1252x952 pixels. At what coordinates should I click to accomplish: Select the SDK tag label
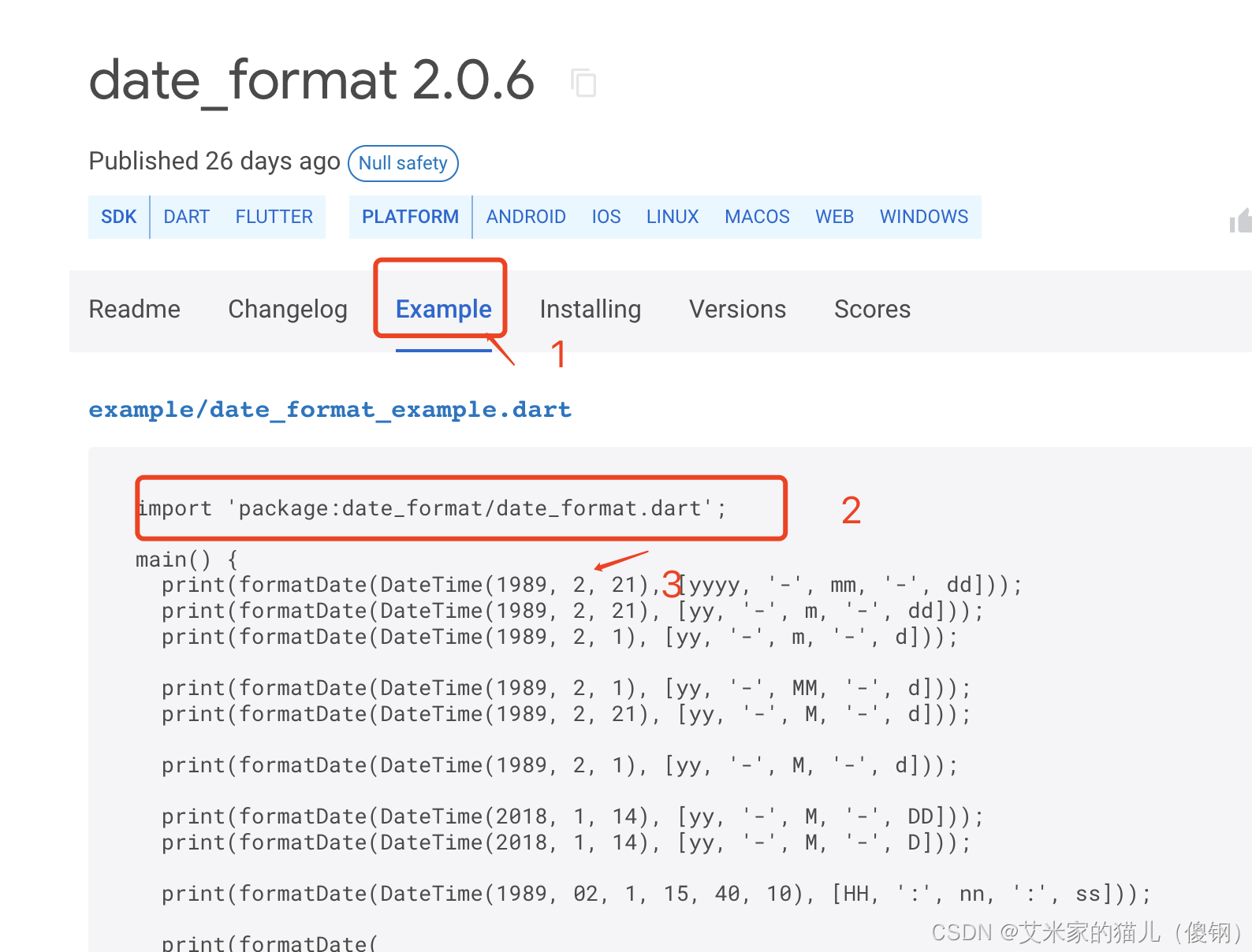119,217
